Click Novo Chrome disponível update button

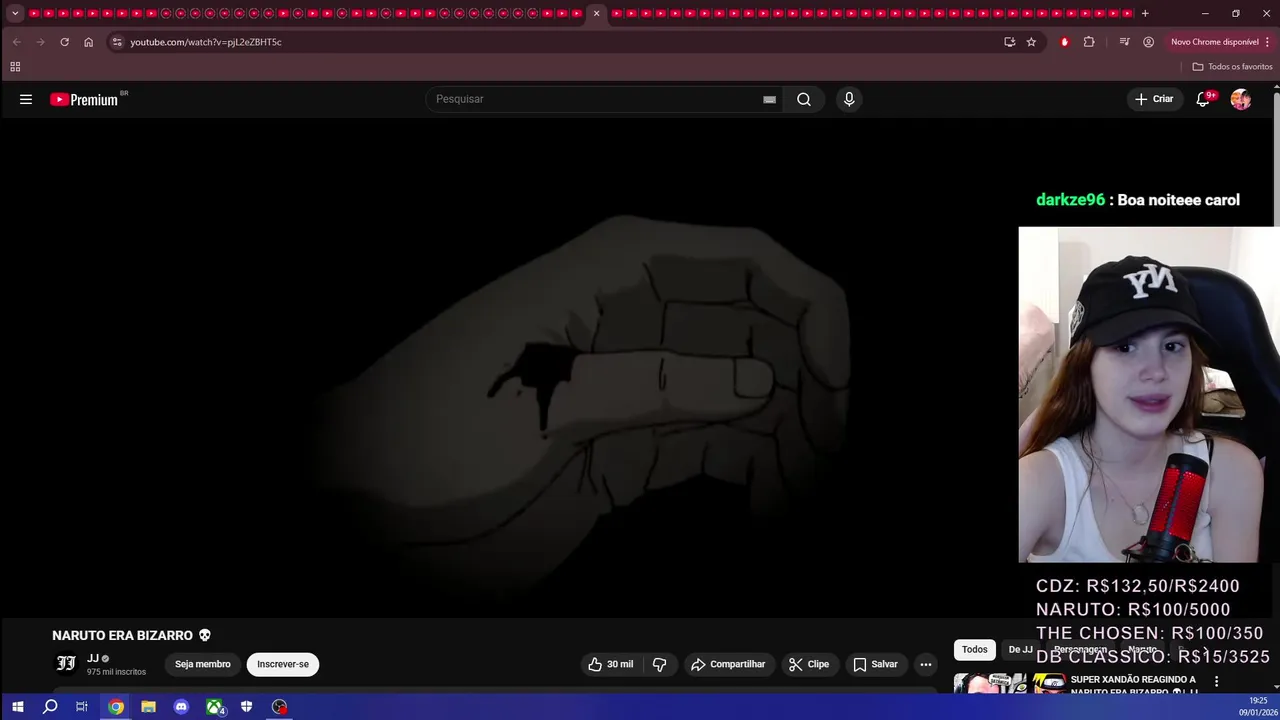click(1214, 42)
